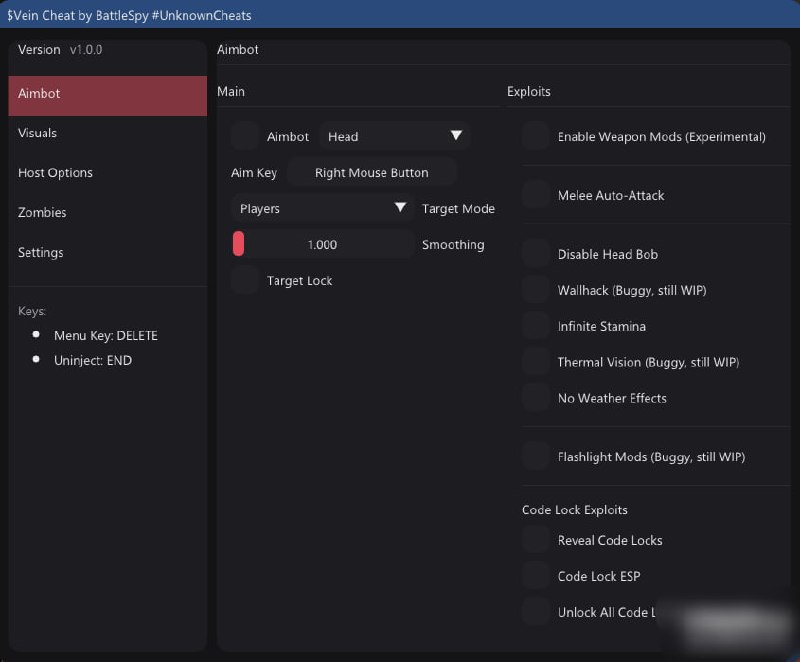
Task: Open the Host Options tab
Action: 108,173
